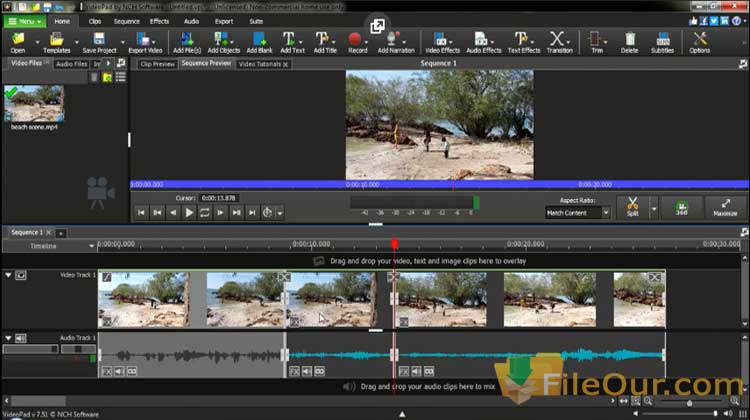Toggle Video Track 1 visibility icon
This screenshot has height=420, width=750.
pos(21,275)
